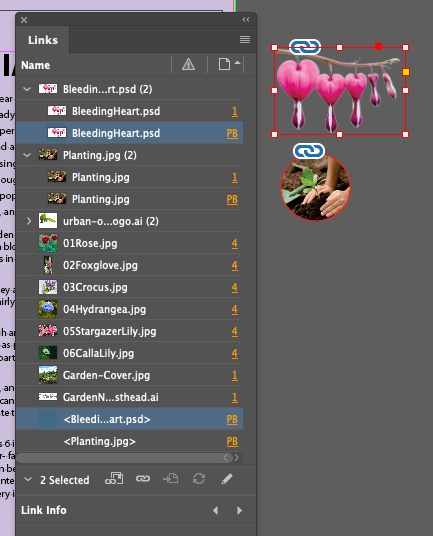The height and width of the screenshot is (536, 433).
Task: Click the Edit Original pencil icon
Action: tap(227, 479)
